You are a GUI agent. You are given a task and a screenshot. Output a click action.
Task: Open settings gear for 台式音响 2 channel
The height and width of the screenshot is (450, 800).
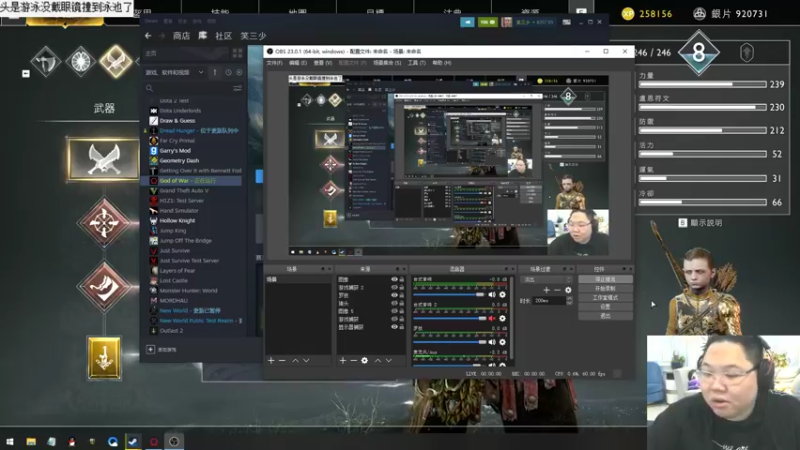503,318
